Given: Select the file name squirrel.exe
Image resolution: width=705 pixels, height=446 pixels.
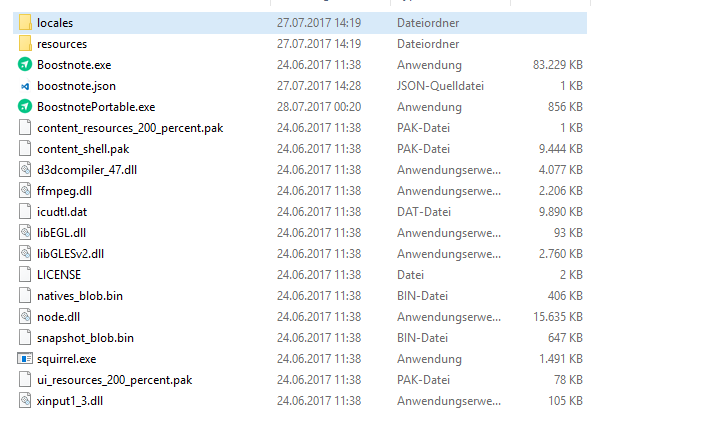Looking at the screenshot, I should [67, 359].
